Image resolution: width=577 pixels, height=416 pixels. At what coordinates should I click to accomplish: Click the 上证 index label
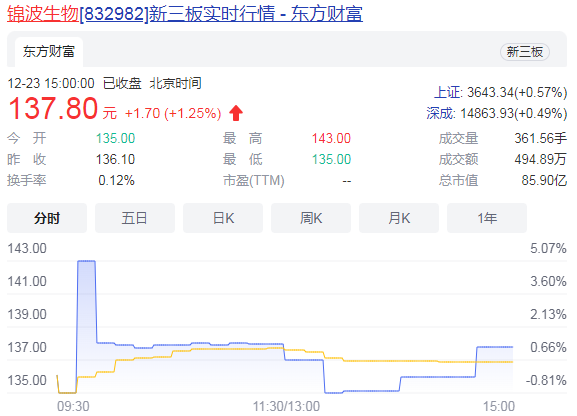447,92
